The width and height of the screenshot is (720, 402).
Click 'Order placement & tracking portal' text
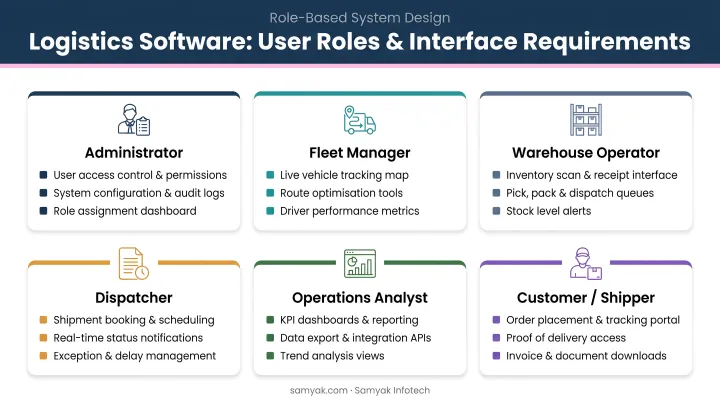point(593,320)
